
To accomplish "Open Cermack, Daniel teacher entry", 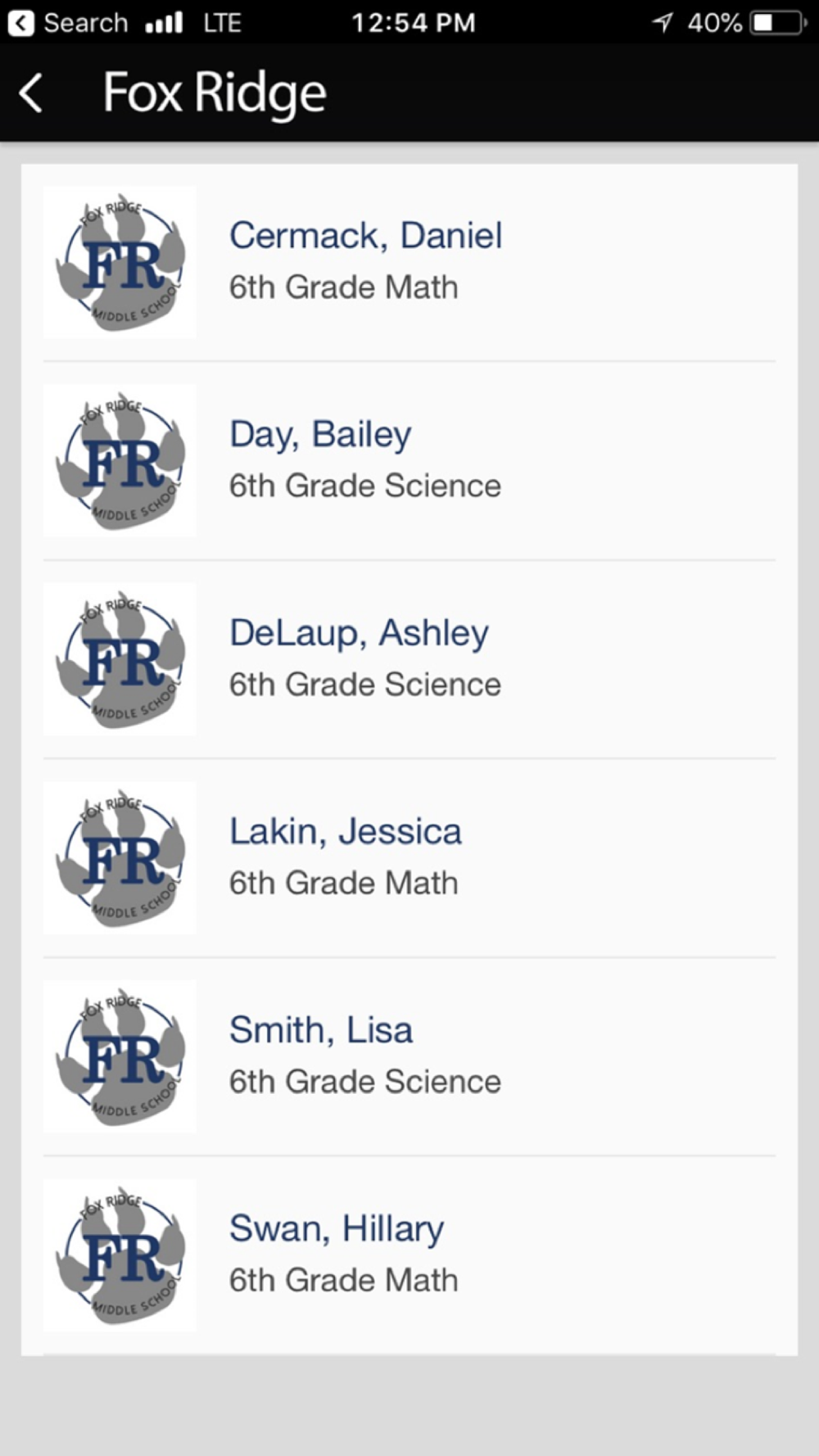I will [x=365, y=236].
